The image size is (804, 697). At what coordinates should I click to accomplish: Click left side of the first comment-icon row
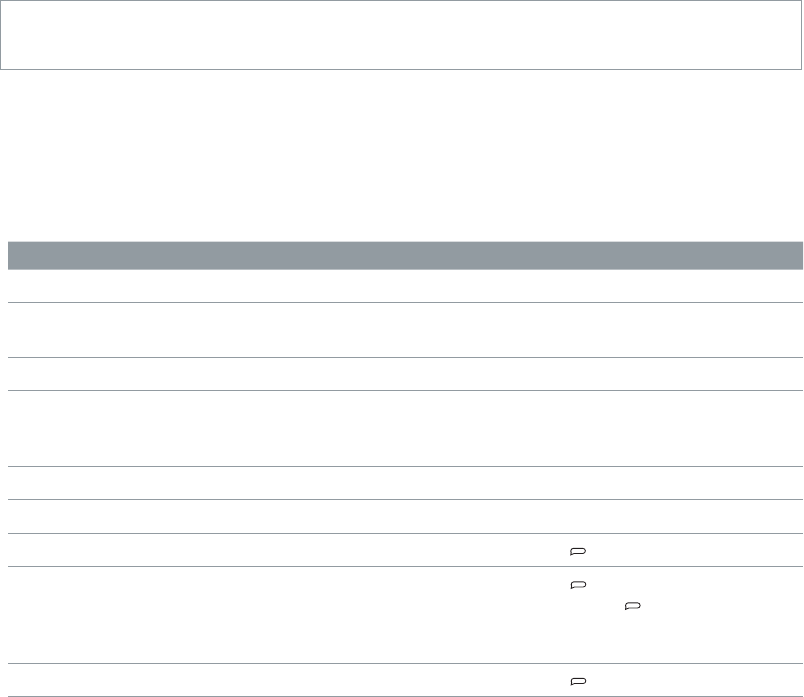(x=154, y=550)
